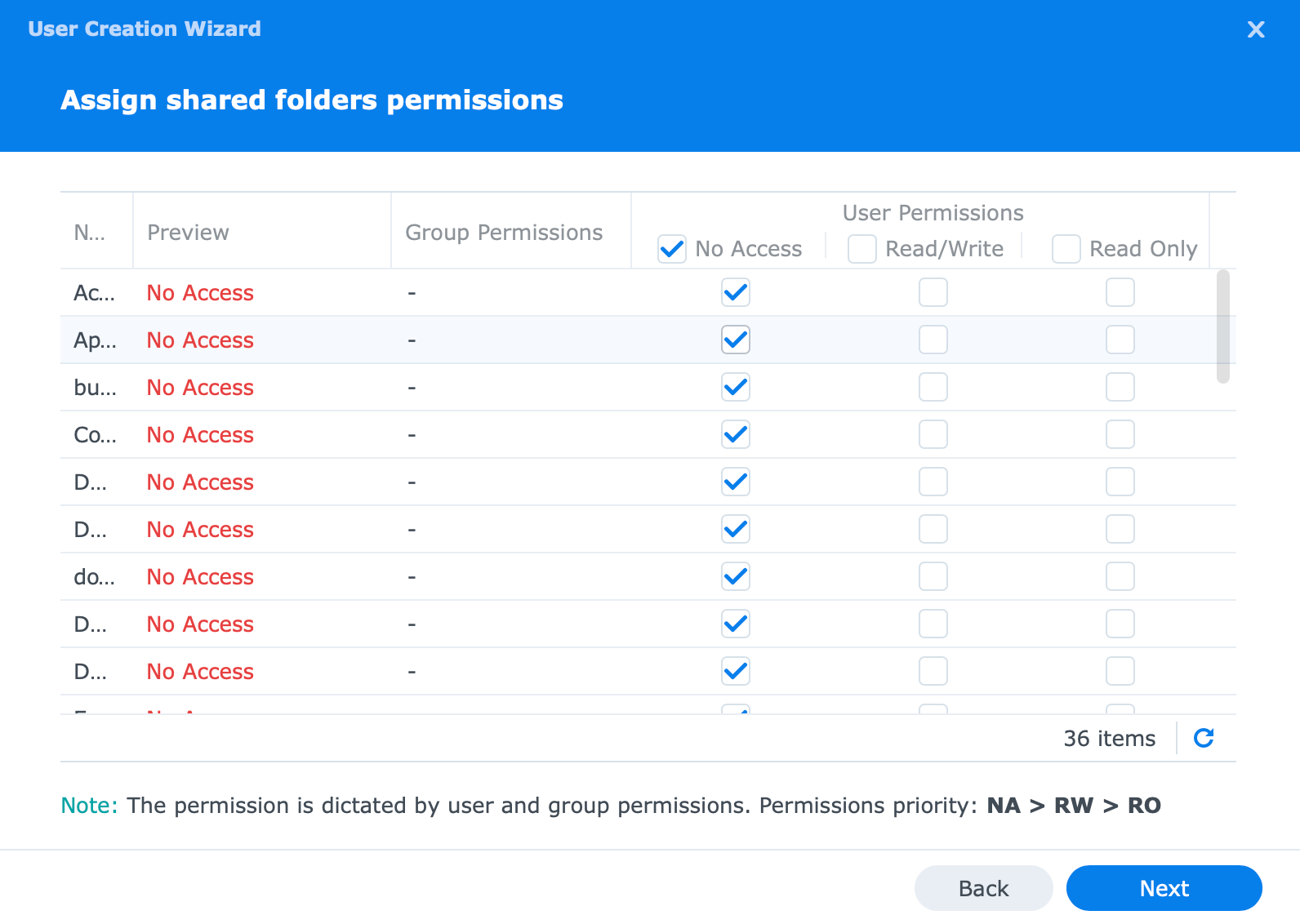Image resolution: width=1300 pixels, height=924 pixels.
Task: Enable Read/Write for the Ac... folder
Action: point(933,292)
